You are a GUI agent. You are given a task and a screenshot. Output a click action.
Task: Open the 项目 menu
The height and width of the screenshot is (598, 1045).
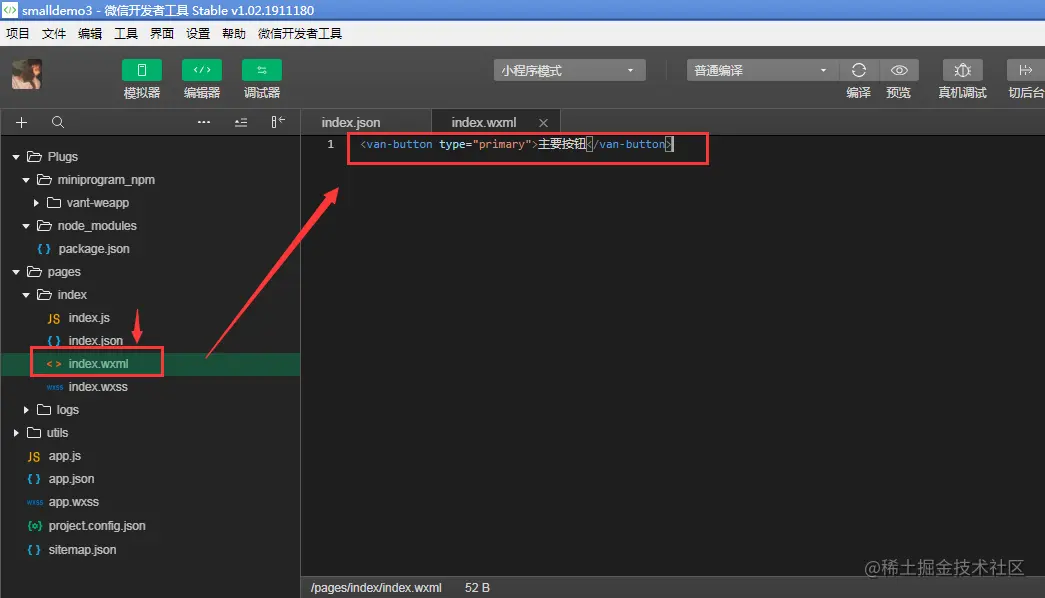tap(17, 33)
